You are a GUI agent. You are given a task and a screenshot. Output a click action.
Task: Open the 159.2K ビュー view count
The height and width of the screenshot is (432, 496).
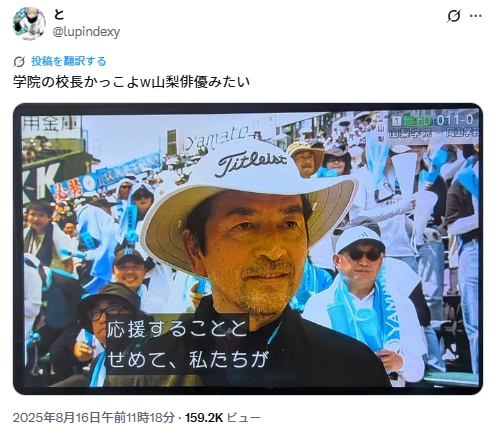223,417
